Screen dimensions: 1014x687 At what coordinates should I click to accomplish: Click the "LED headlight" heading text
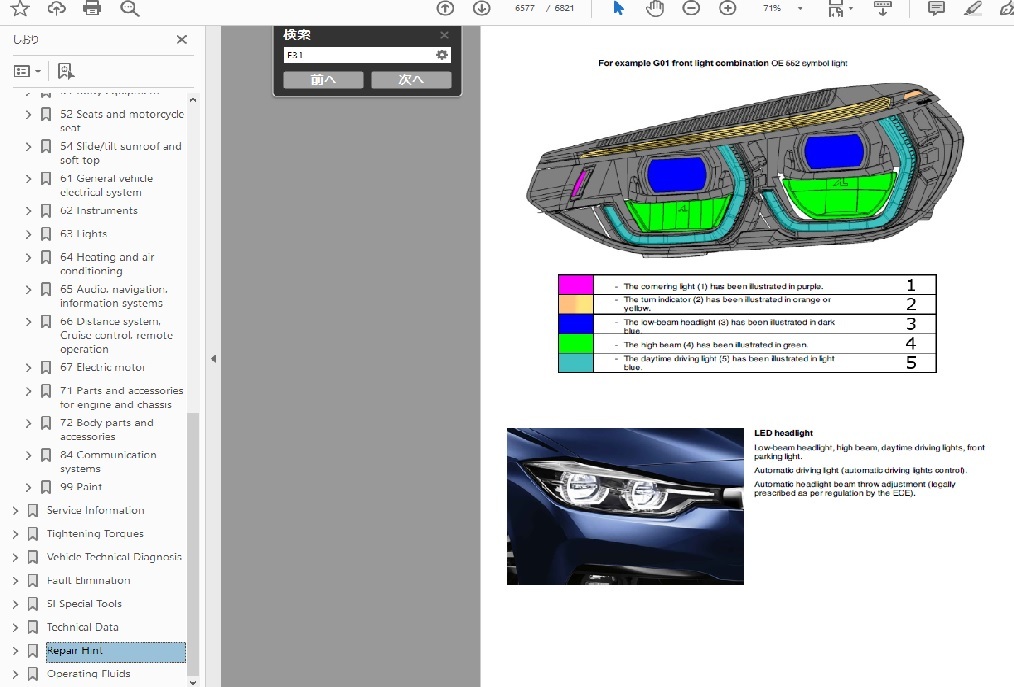pyautogui.click(x=783, y=433)
